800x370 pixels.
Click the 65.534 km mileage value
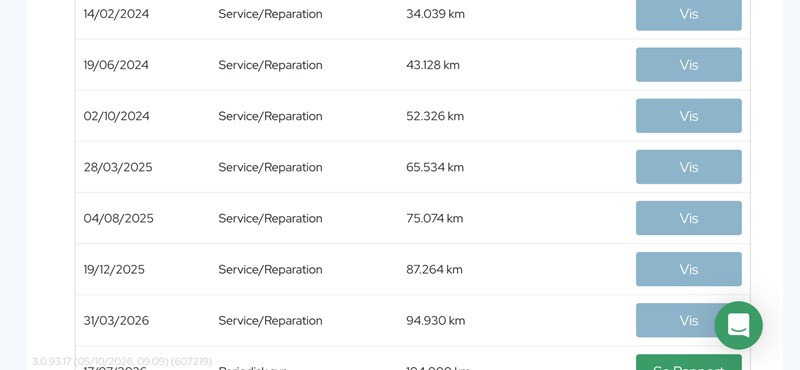pyautogui.click(x=435, y=167)
